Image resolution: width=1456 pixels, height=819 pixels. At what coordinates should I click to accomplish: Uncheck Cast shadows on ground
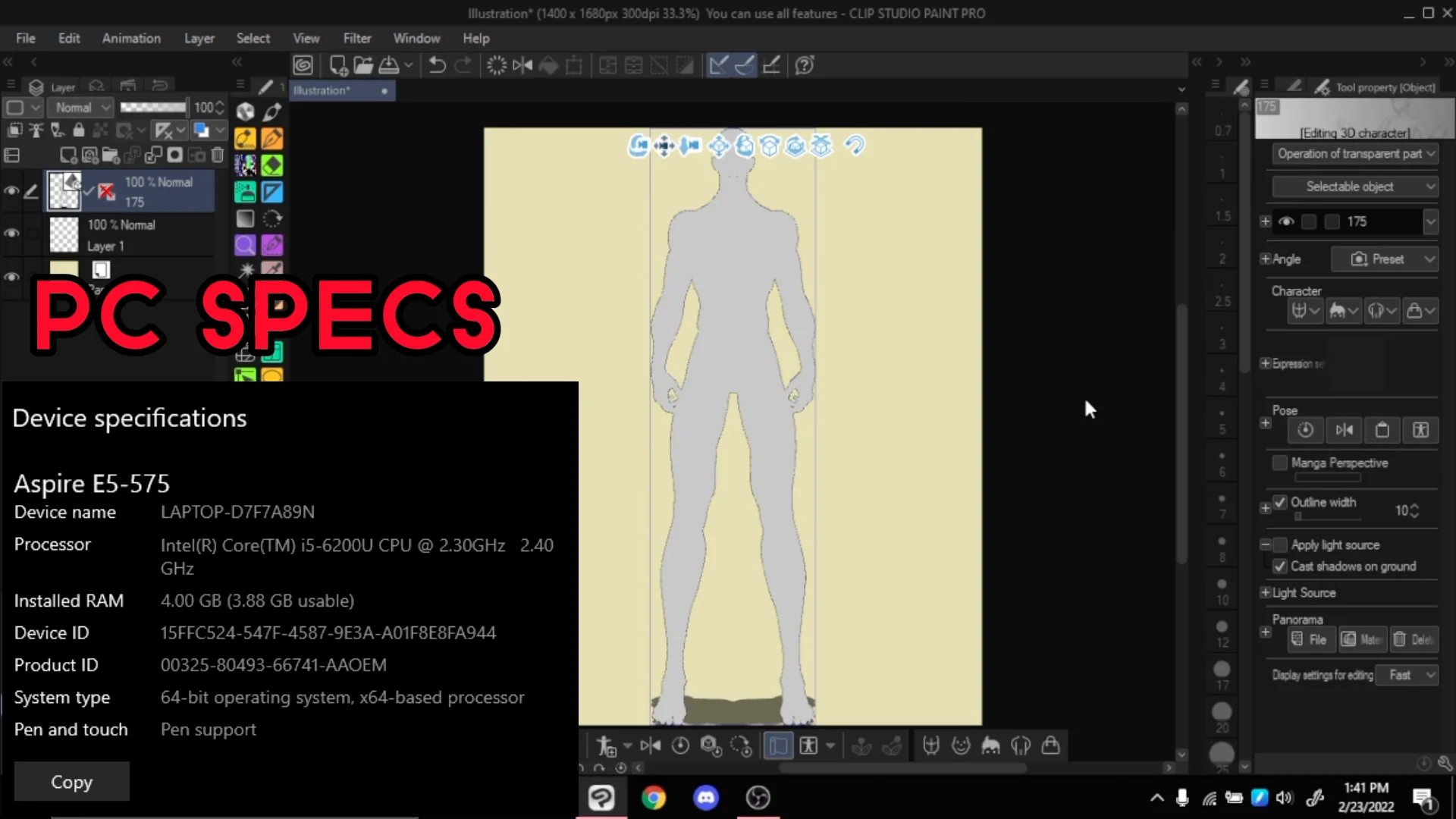[x=1279, y=566]
